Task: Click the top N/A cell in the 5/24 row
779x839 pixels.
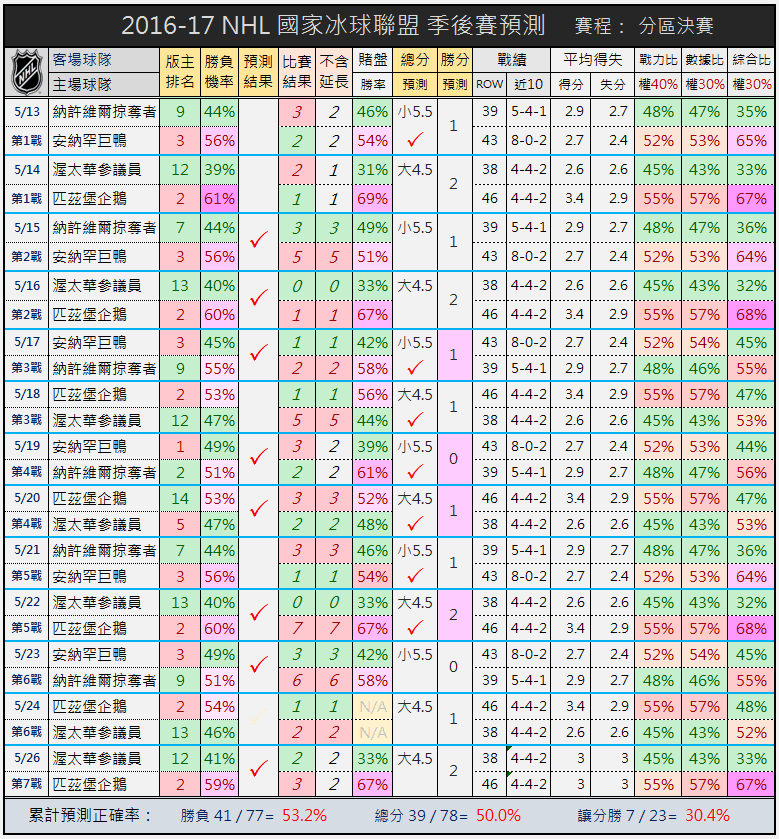Action: (372, 707)
